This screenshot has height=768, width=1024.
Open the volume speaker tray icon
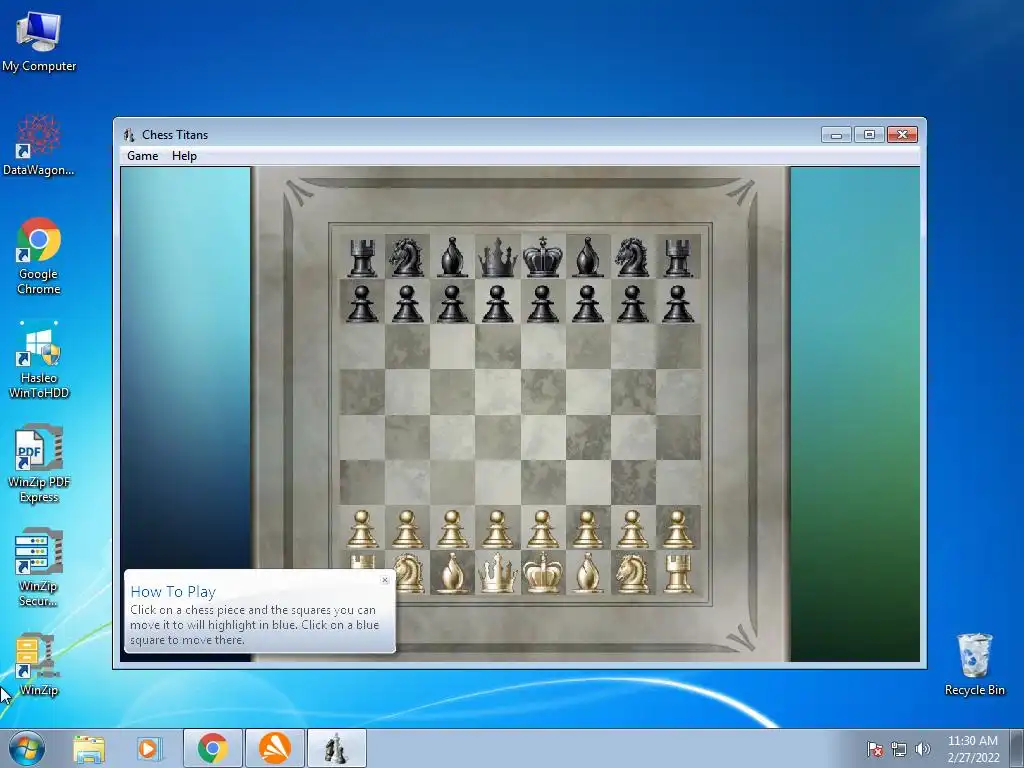[923, 749]
